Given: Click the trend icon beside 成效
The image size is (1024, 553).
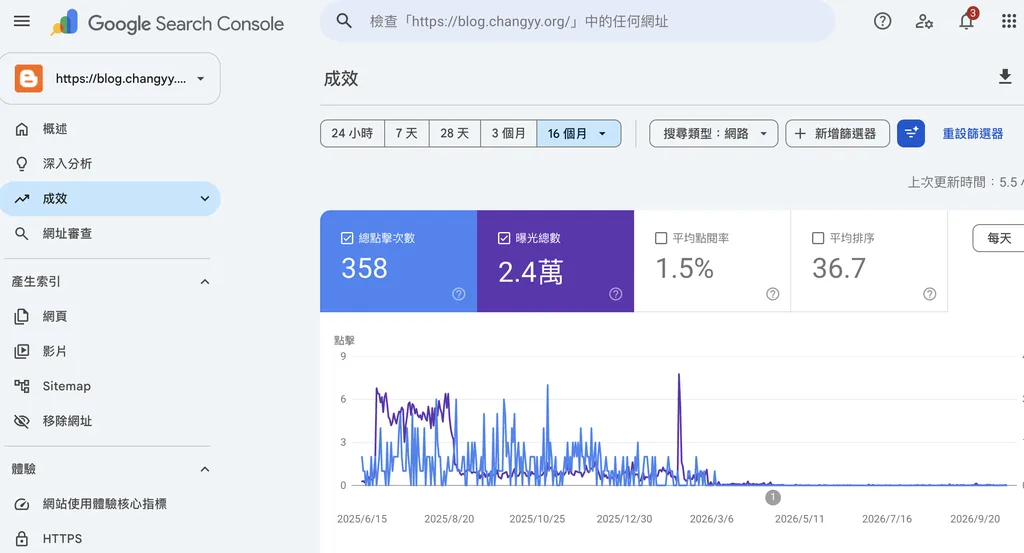Looking at the screenshot, I should click(22, 198).
